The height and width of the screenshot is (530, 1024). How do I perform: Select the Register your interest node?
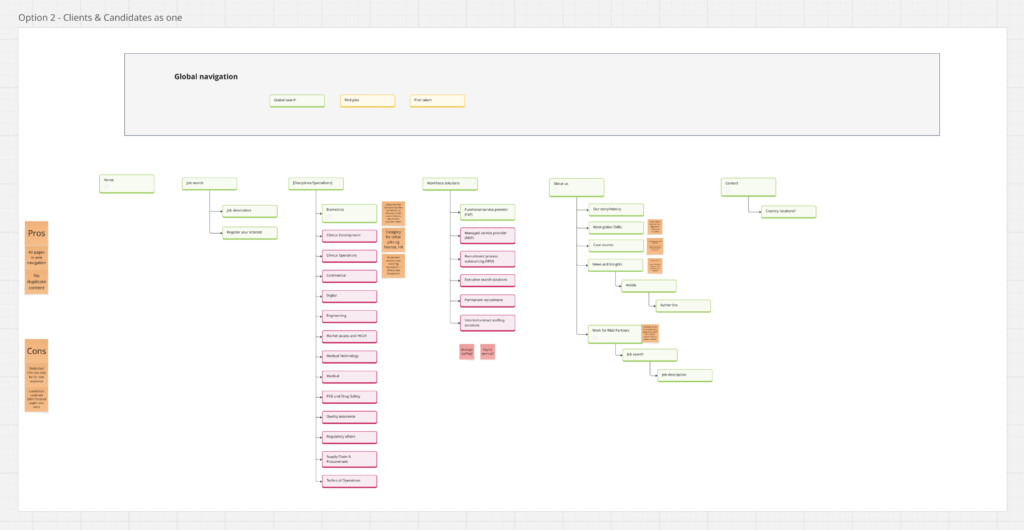pyautogui.click(x=250, y=233)
